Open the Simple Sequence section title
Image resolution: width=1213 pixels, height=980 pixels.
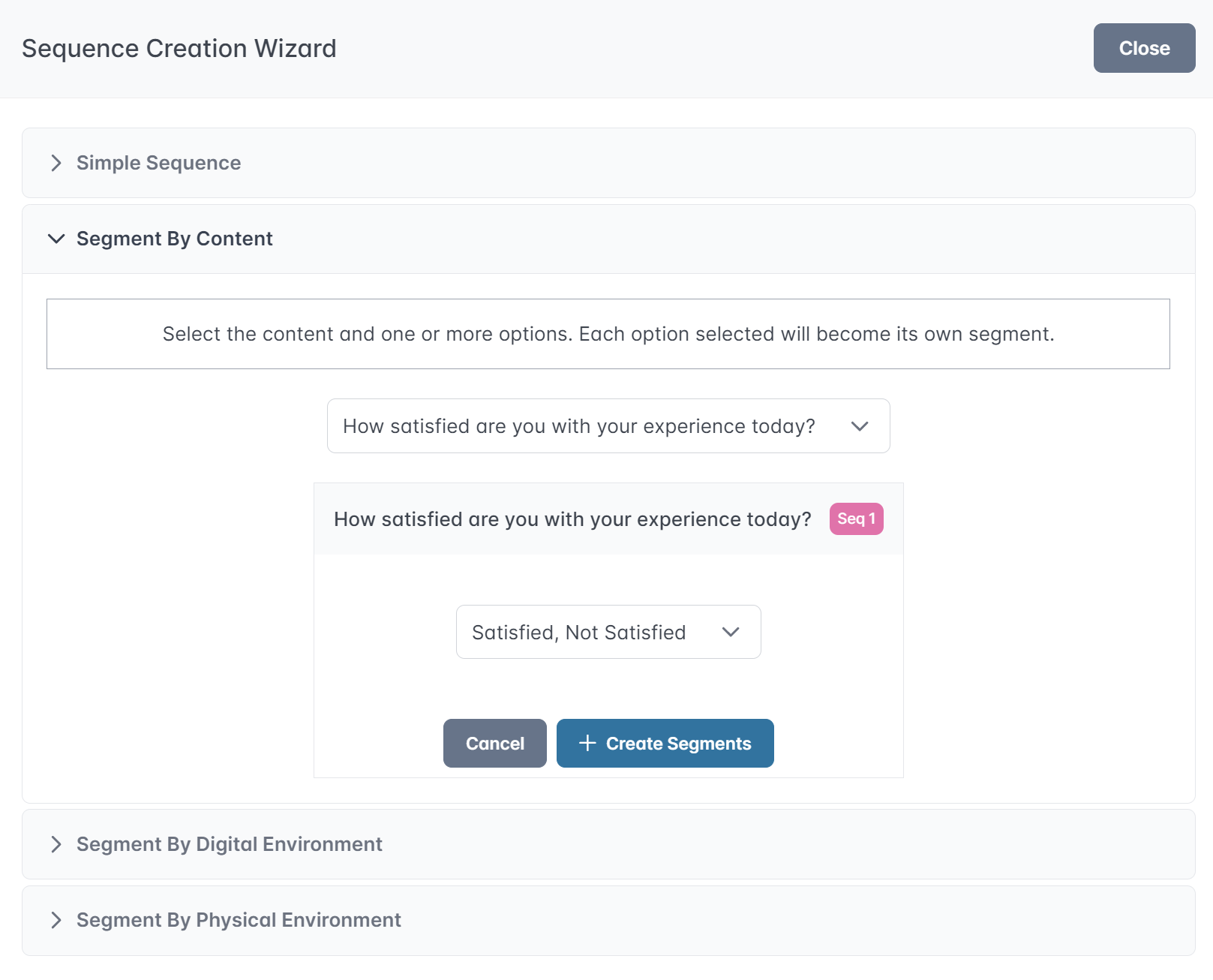tap(158, 163)
